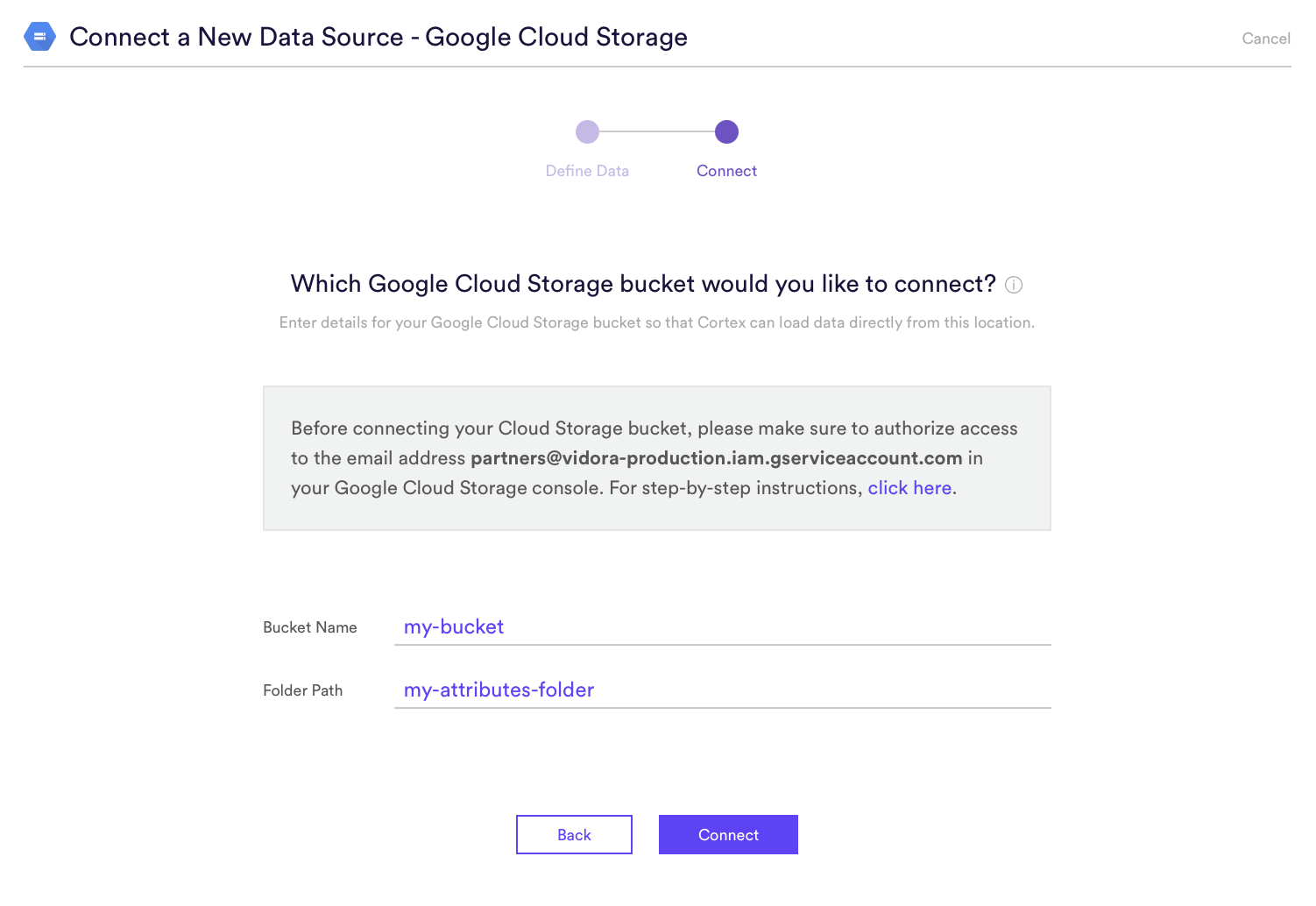
Task: Open the Define Data step label
Action: pos(587,171)
